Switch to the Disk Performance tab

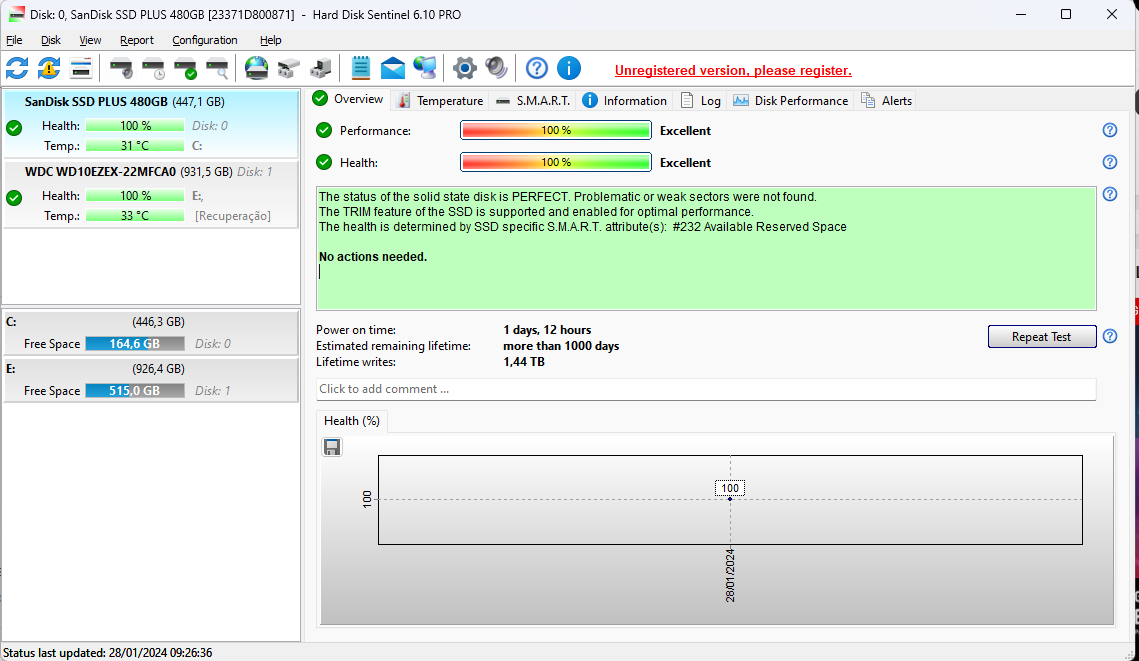click(x=790, y=100)
